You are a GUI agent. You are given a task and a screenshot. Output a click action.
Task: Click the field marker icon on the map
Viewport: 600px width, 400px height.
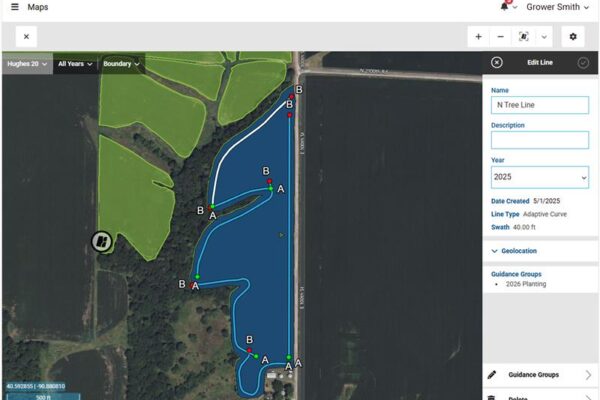pos(102,242)
